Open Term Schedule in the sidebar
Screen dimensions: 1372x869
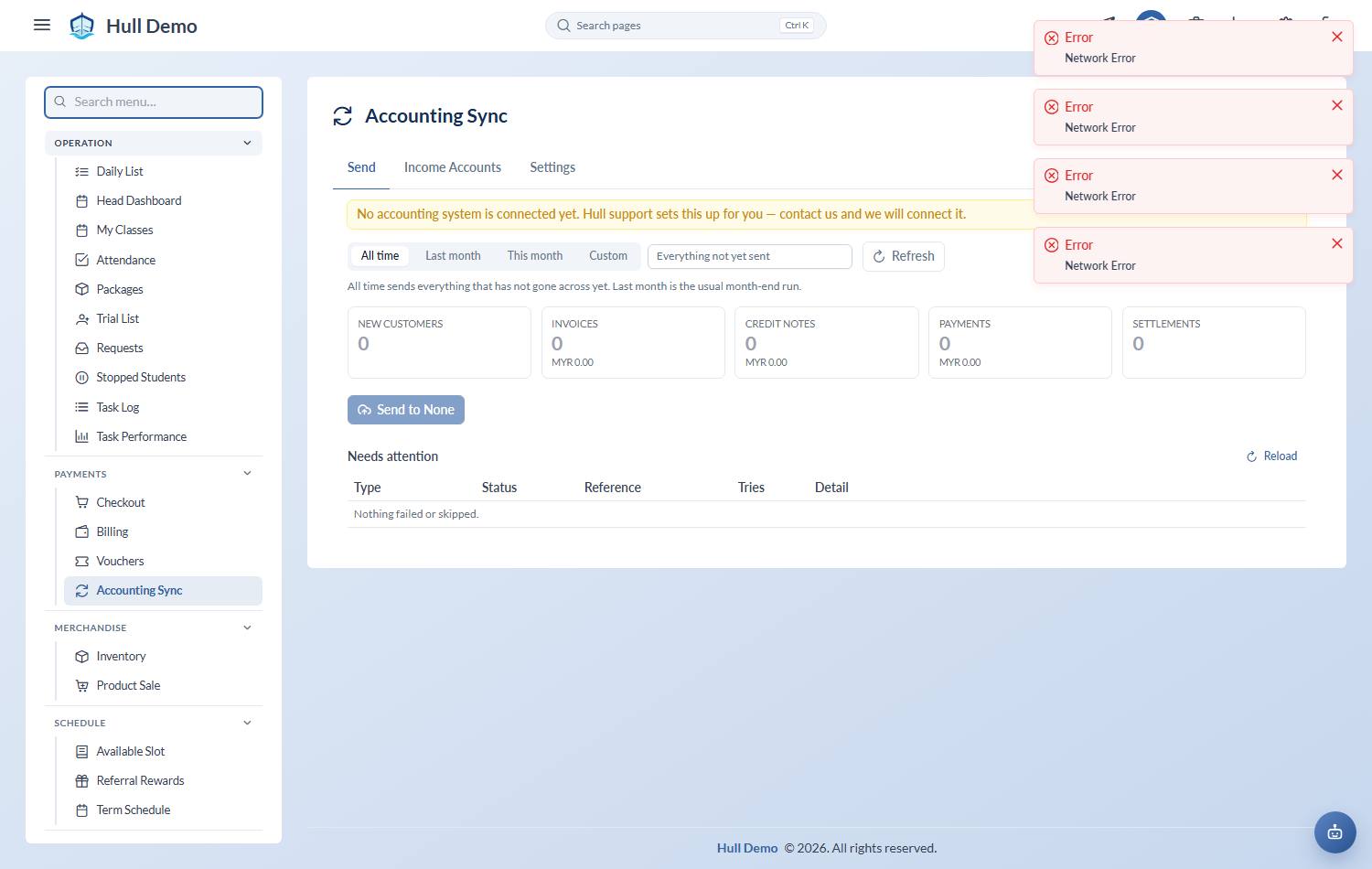(x=163, y=810)
